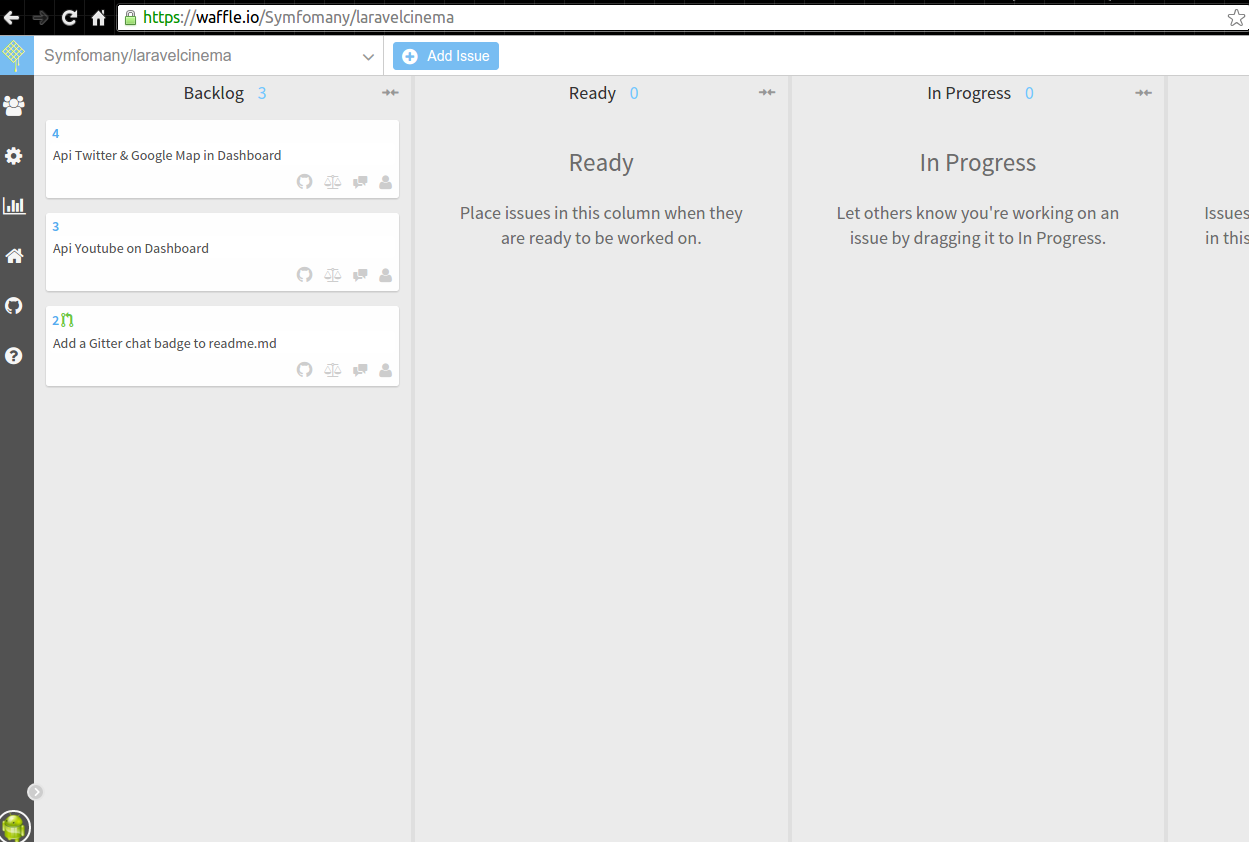Open the help question mark icon
This screenshot has height=842, width=1249.
(14, 355)
